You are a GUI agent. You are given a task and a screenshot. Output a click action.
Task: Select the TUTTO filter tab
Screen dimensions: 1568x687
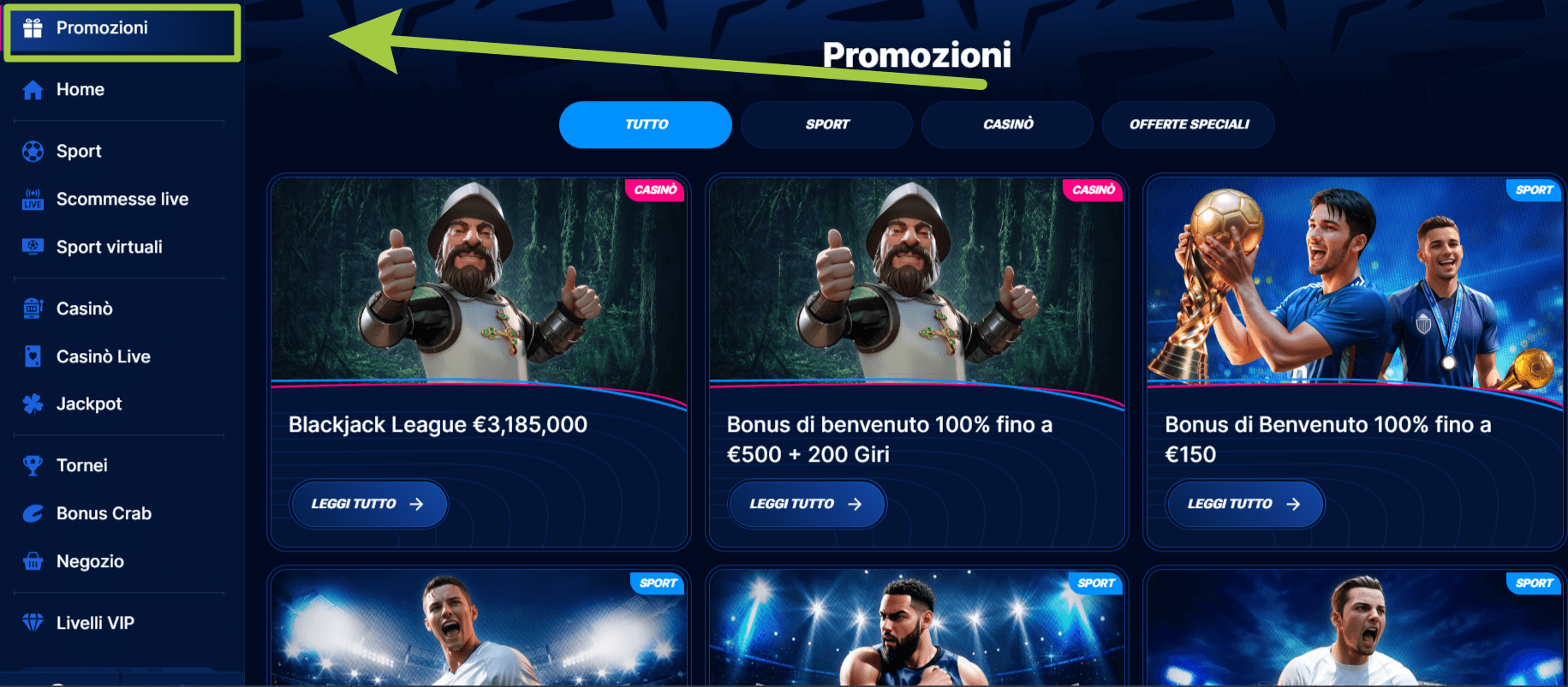click(x=646, y=124)
